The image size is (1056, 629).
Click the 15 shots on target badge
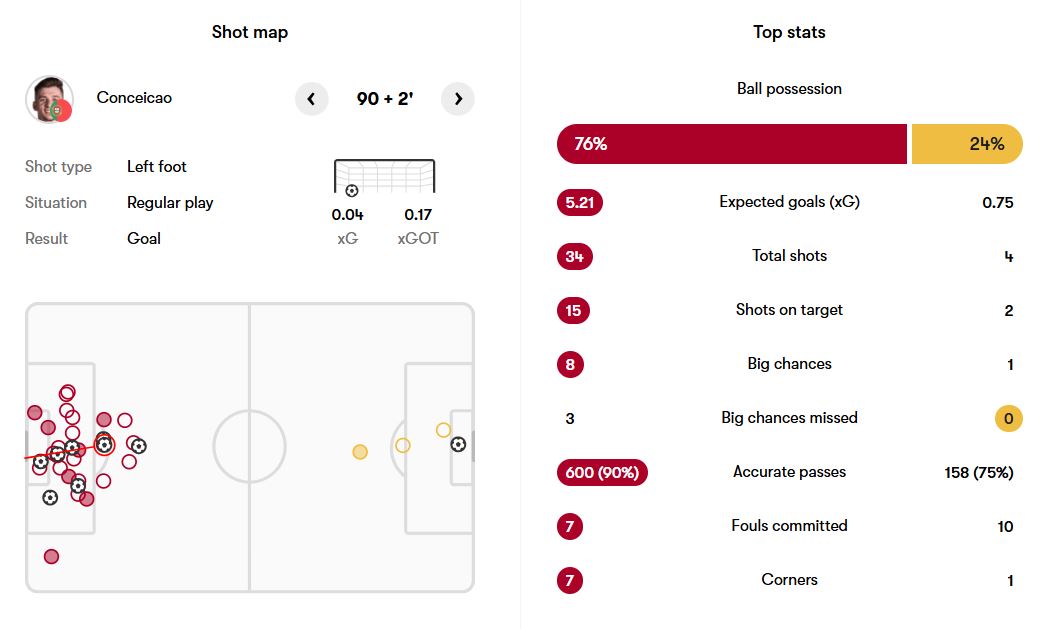573,311
